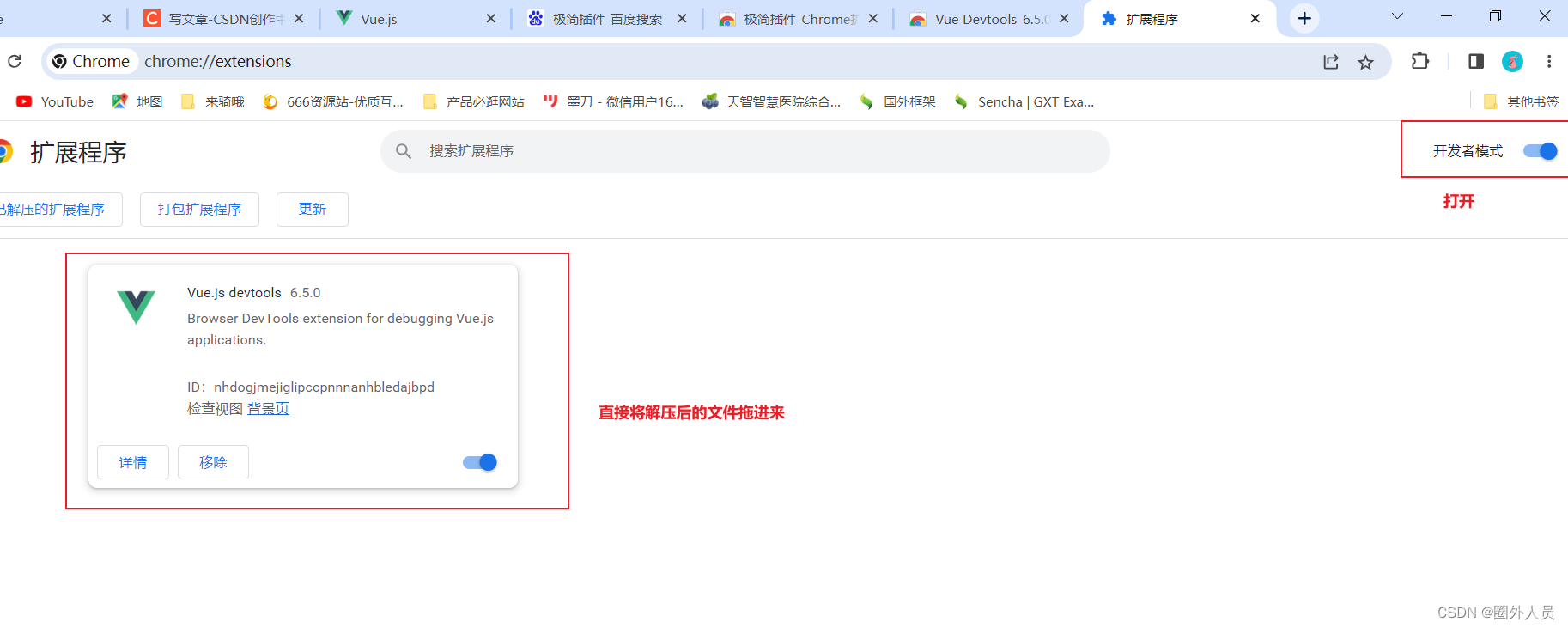Open the profile avatar menu

1512,61
